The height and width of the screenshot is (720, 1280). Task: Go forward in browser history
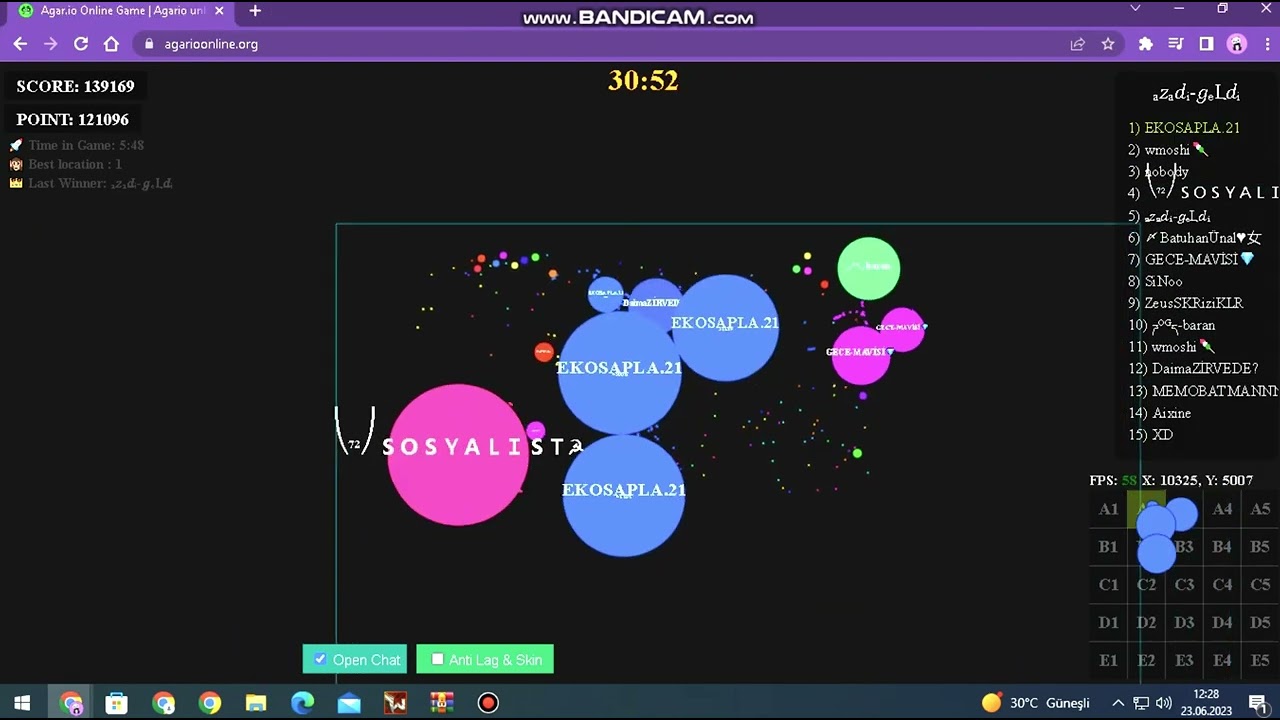tap(50, 44)
